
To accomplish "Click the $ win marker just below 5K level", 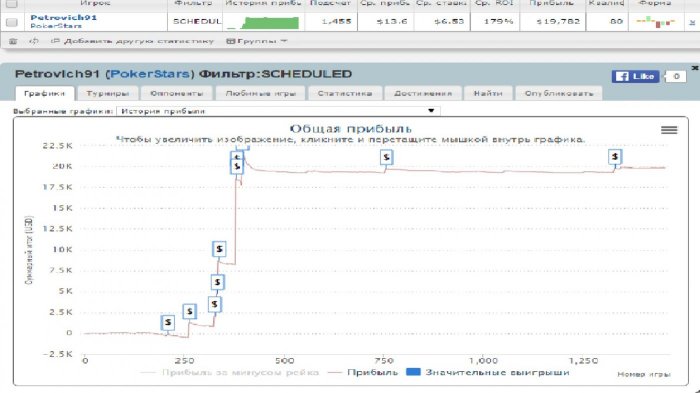I will click(215, 304).
